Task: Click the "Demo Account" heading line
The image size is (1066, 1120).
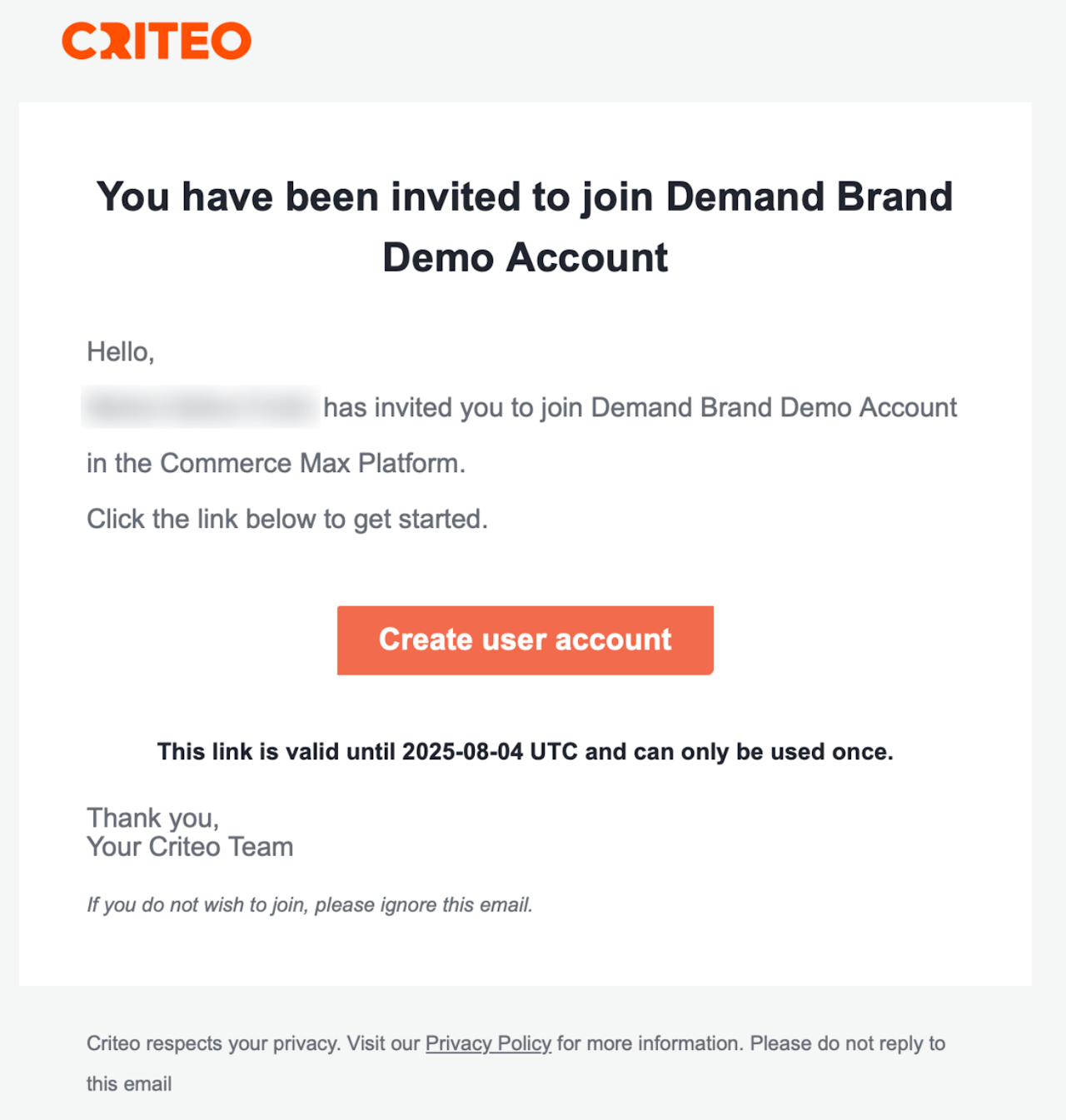Action: 525,257
